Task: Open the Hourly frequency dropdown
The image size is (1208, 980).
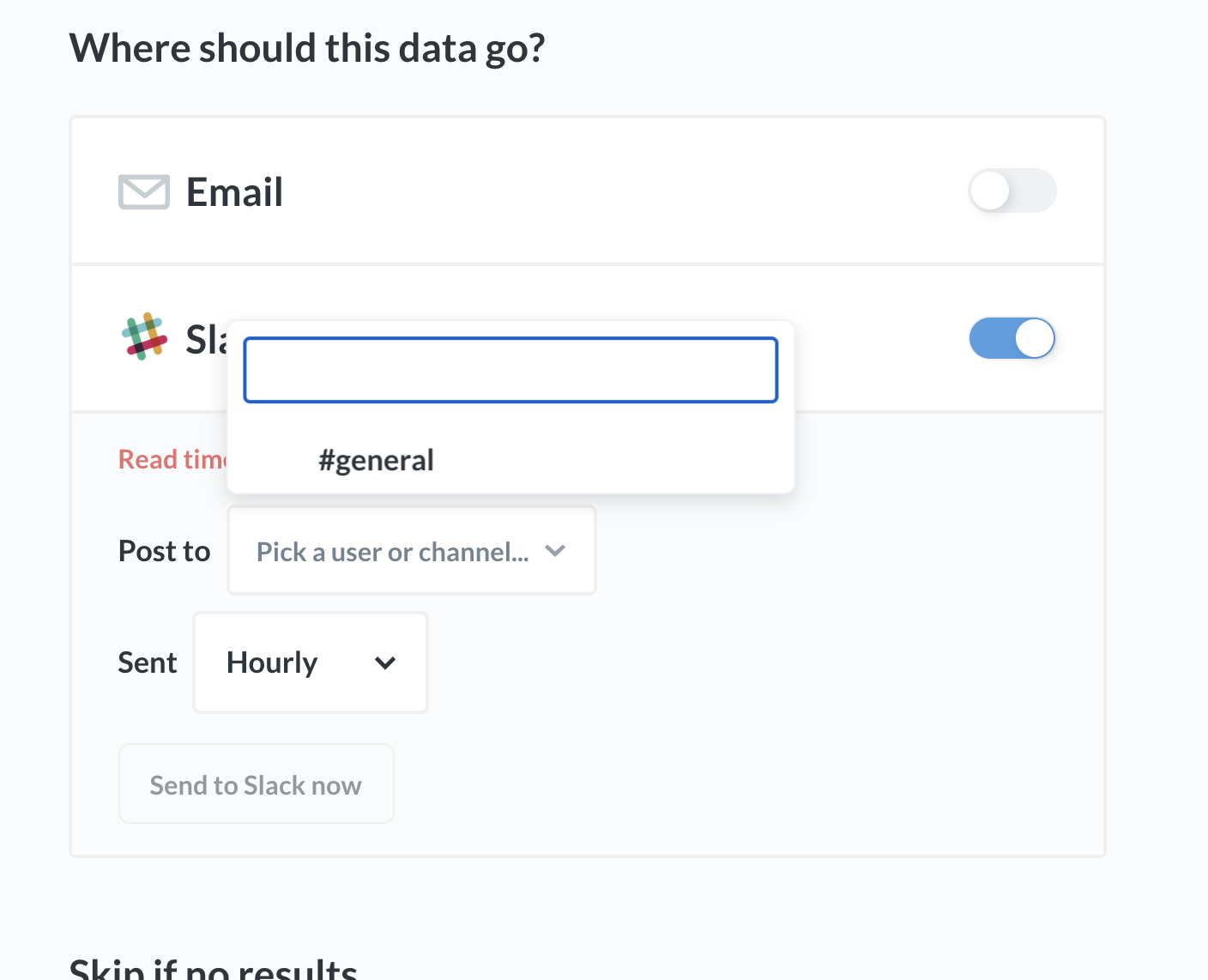Action: pos(310,662)
